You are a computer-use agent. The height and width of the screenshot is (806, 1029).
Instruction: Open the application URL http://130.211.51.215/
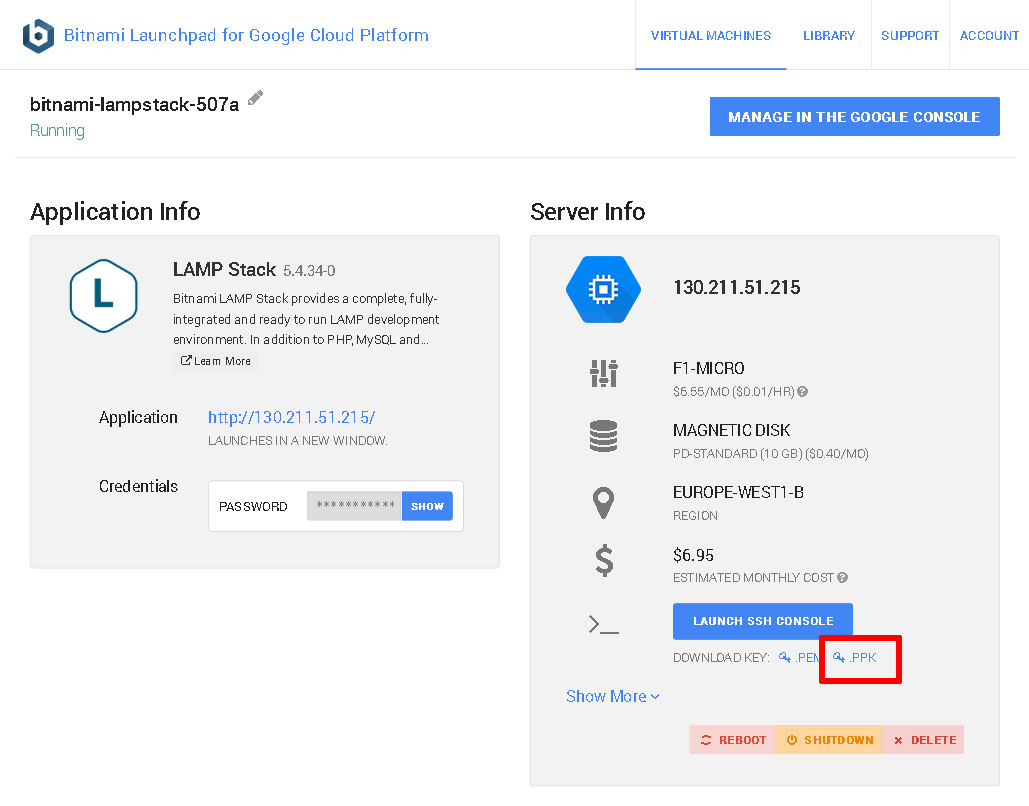291,417
